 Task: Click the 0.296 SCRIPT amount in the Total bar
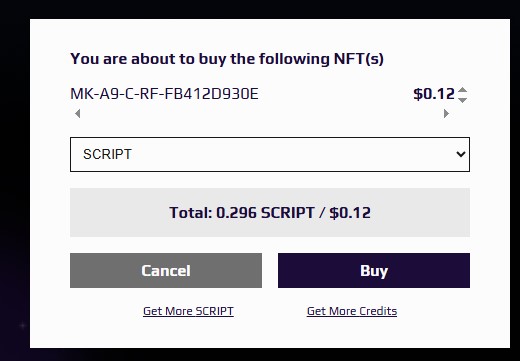click(x=265, y=213)
